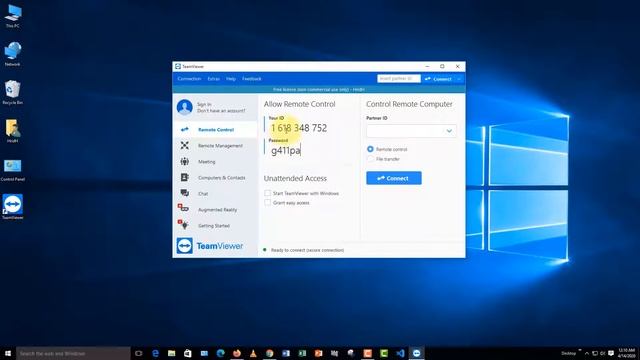This screenshot has height=360, width=640.
Task: Open the Feedback menu
Action: coord(251,79)
